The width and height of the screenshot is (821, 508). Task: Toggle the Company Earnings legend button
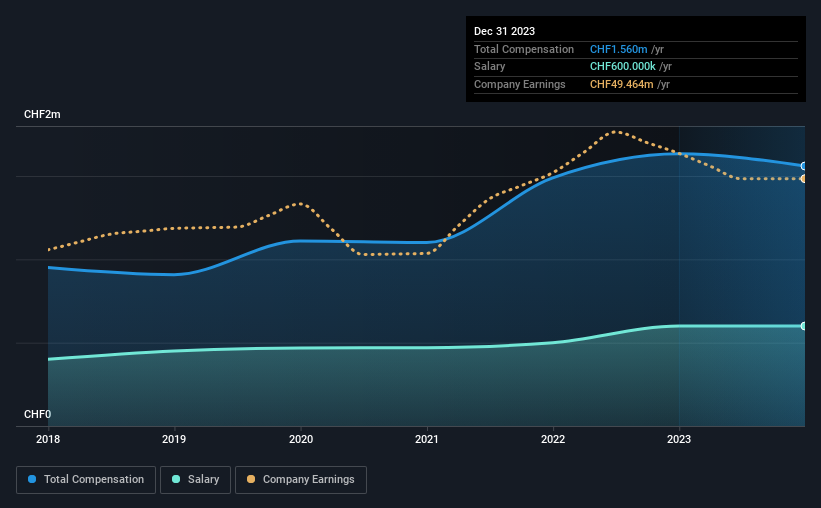301,480
